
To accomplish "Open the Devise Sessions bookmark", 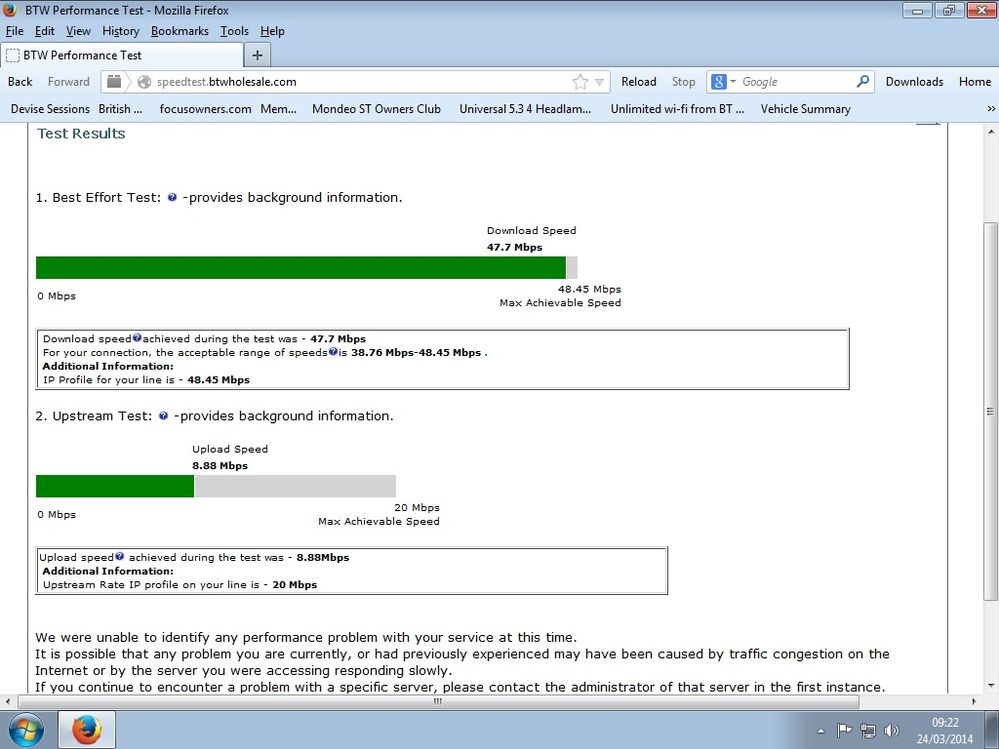I will [50, 109].
